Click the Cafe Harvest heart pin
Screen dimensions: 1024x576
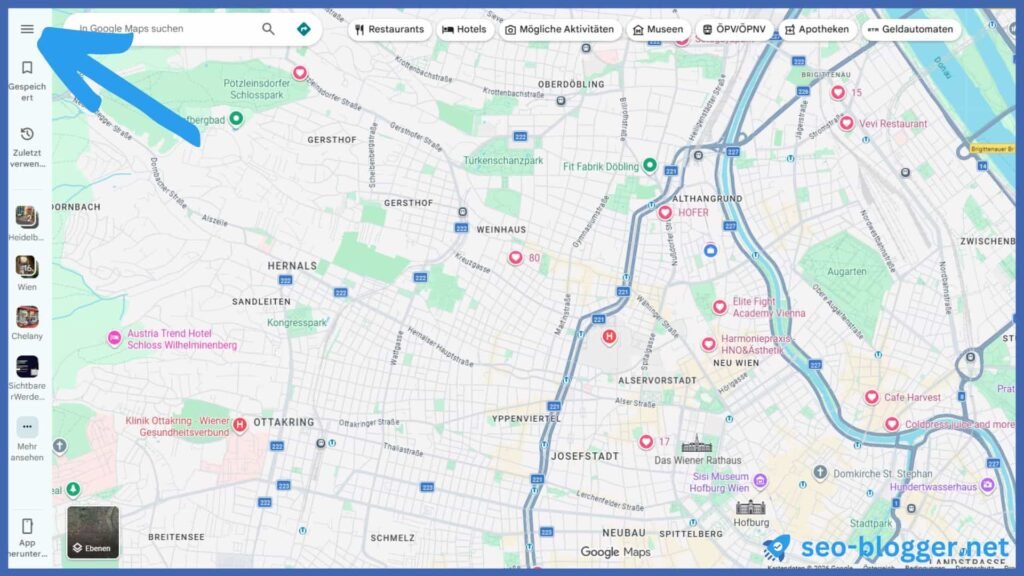(x=871, y=397)
